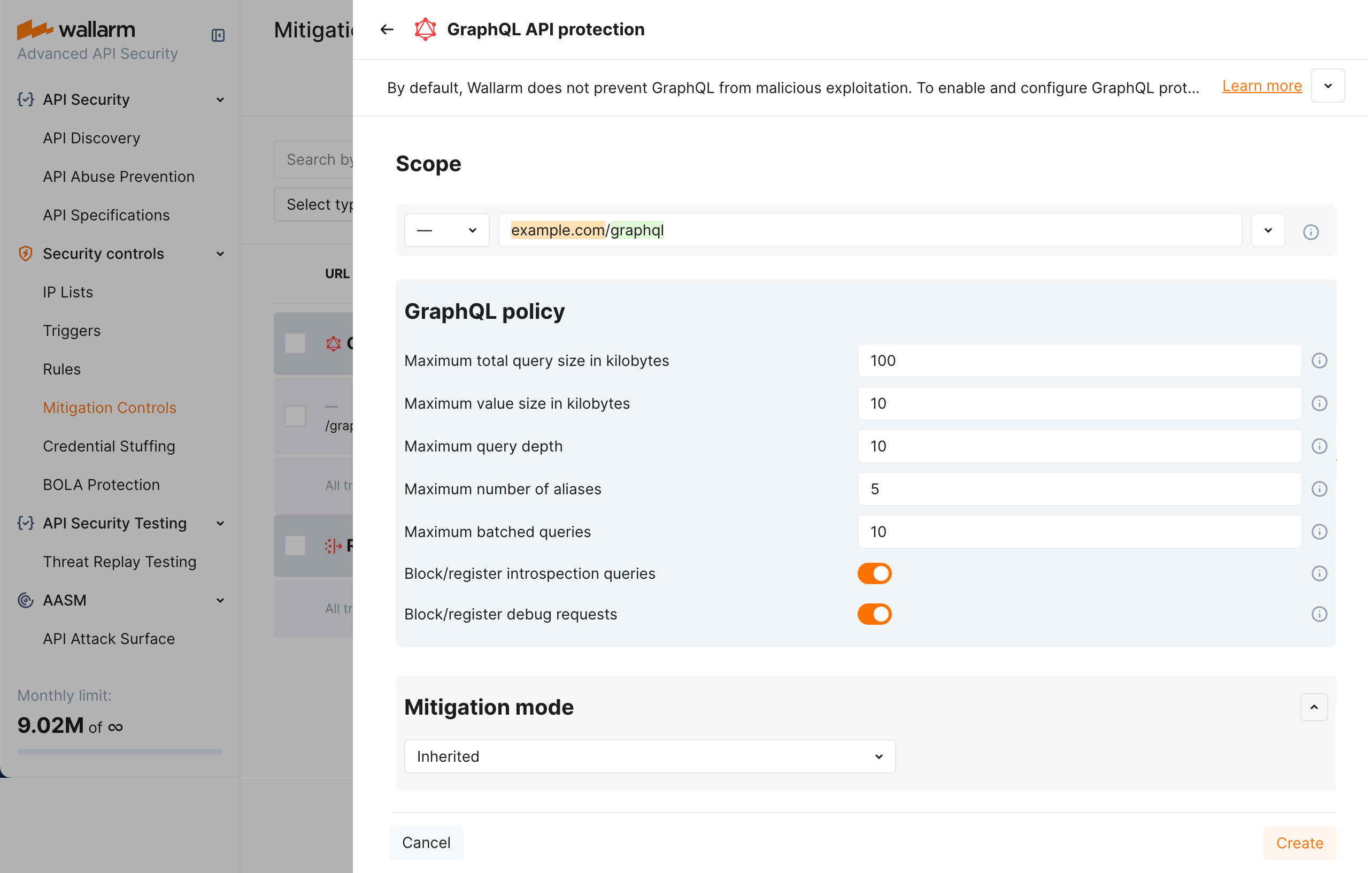Open the HTTP method dropdown in Scope
The width and height of the screenshot is (1372, 873).
click(446, 229)
